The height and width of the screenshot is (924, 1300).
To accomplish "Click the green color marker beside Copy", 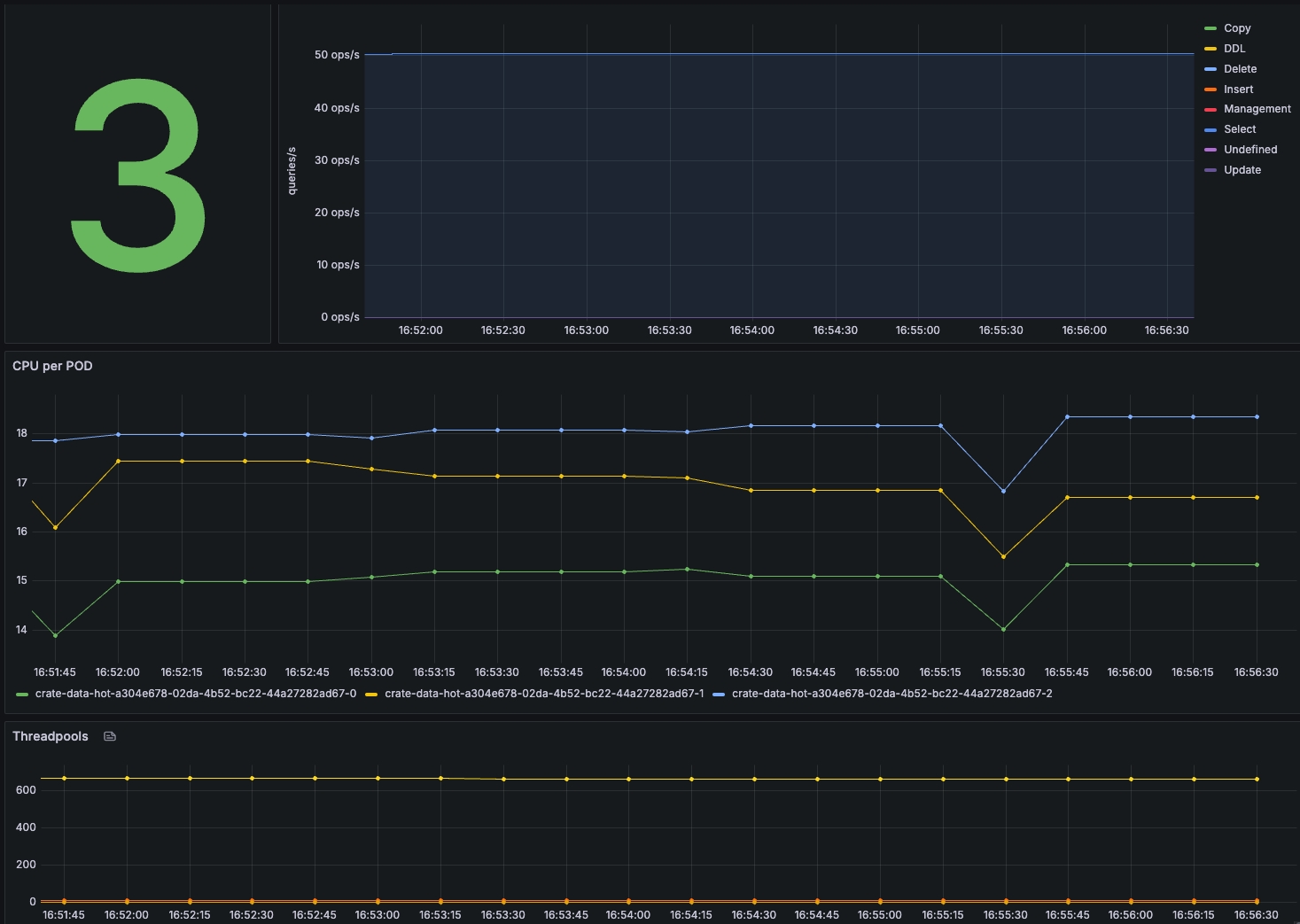I will tap(1210, 28).
